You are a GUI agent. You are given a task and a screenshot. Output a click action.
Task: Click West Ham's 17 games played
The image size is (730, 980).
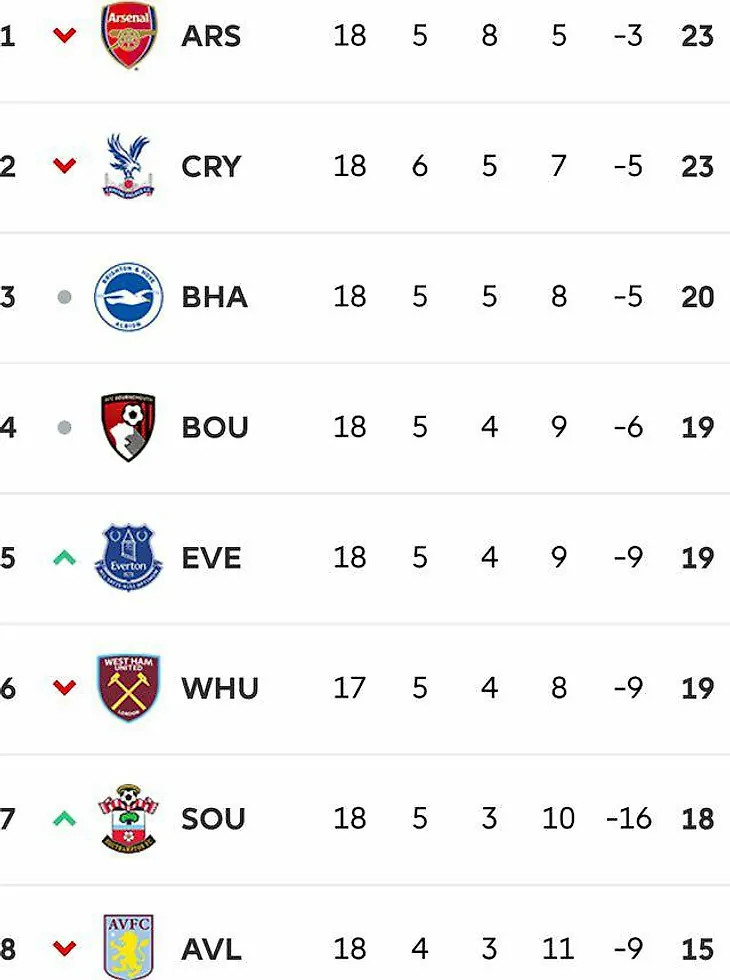350,688
